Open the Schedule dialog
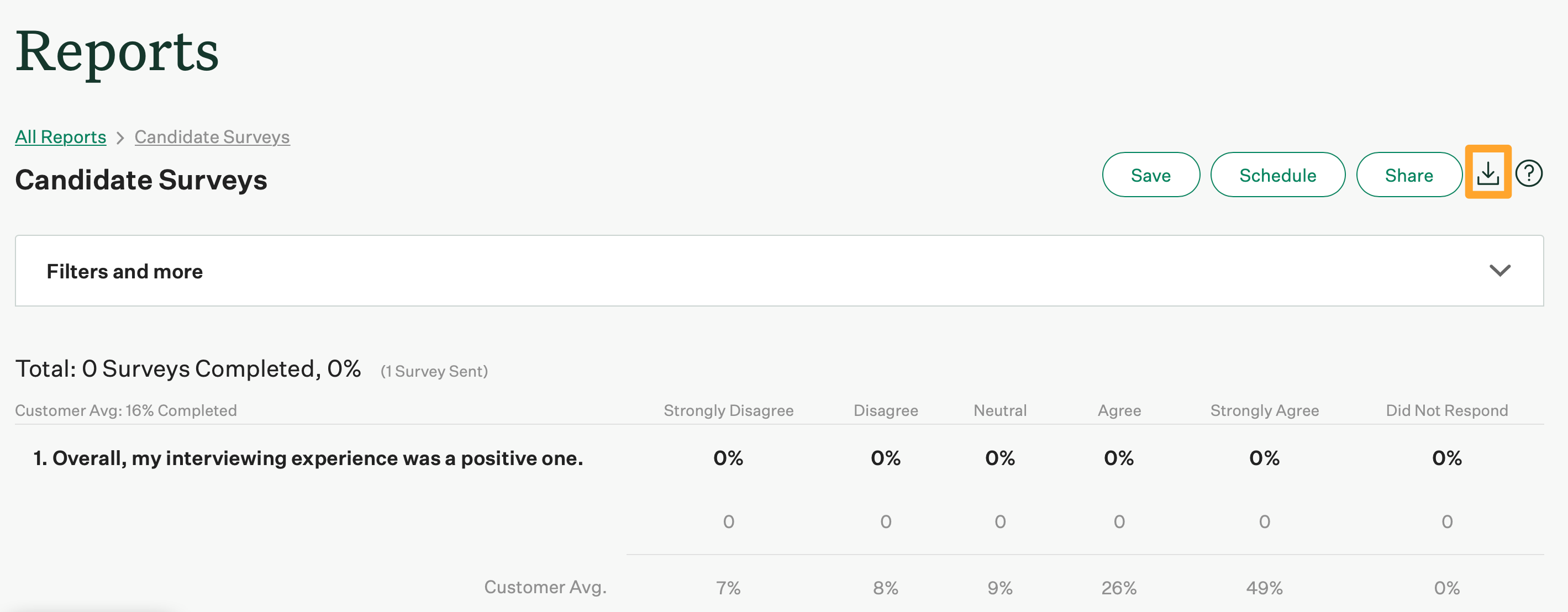This screenshot has width=1568, height=612. tap(1277, 175)
